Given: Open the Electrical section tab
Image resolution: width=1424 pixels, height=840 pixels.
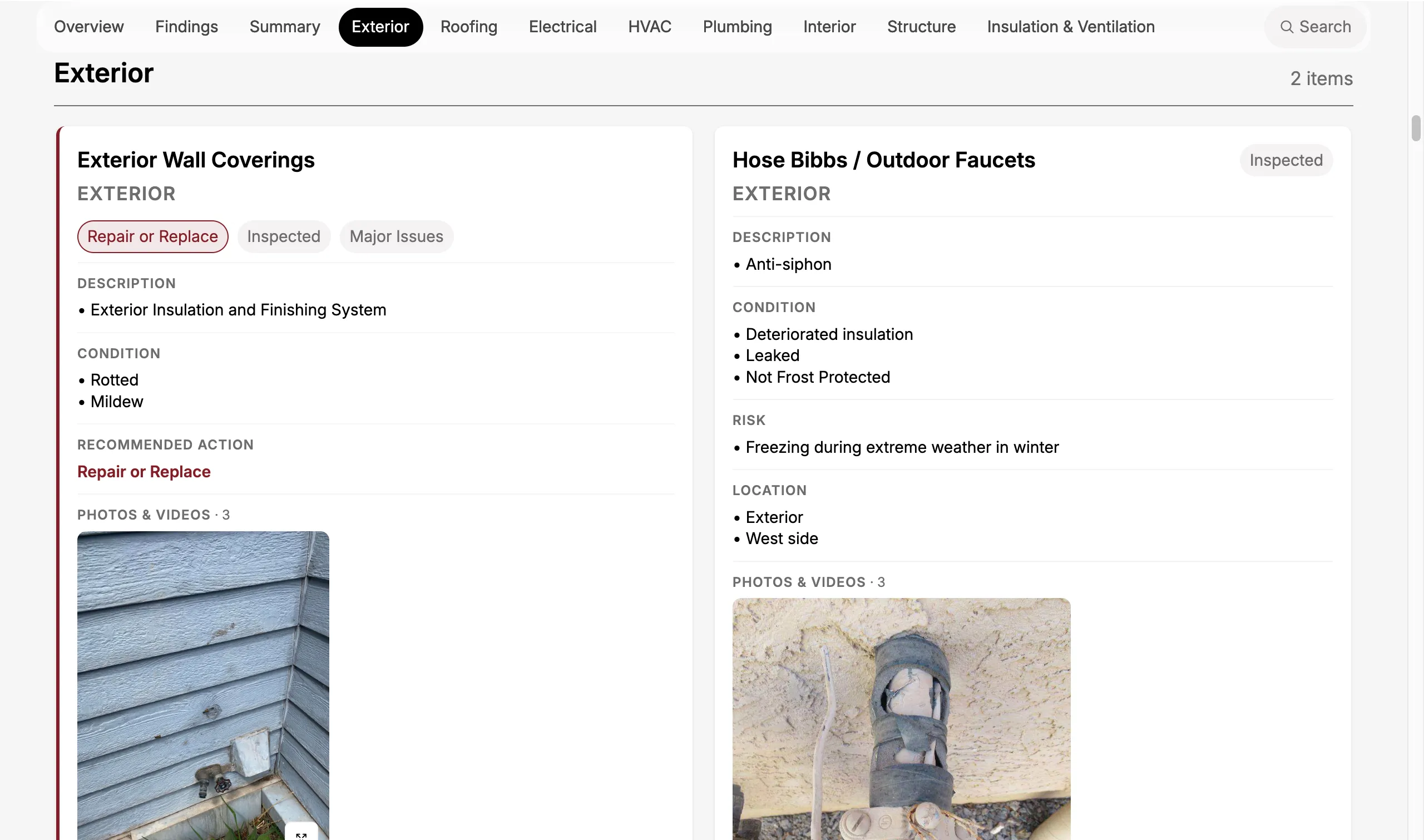Looking at the screenshot, I should [x=562, y=27].
